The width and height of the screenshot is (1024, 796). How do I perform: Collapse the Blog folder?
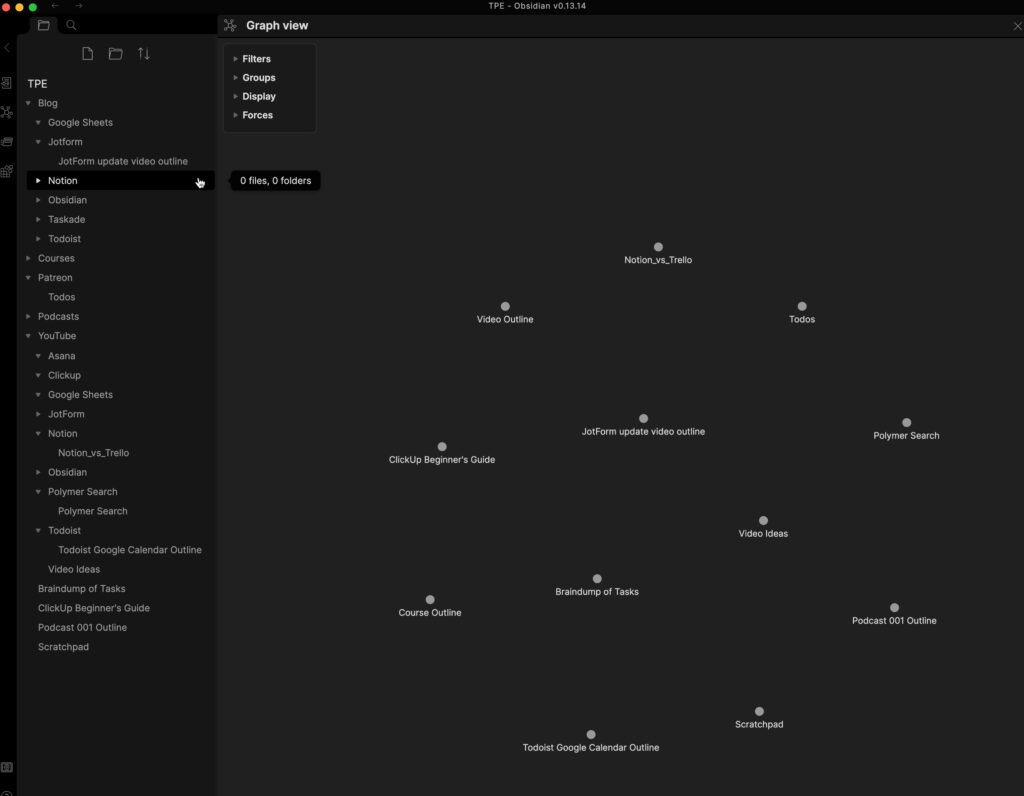28,103
